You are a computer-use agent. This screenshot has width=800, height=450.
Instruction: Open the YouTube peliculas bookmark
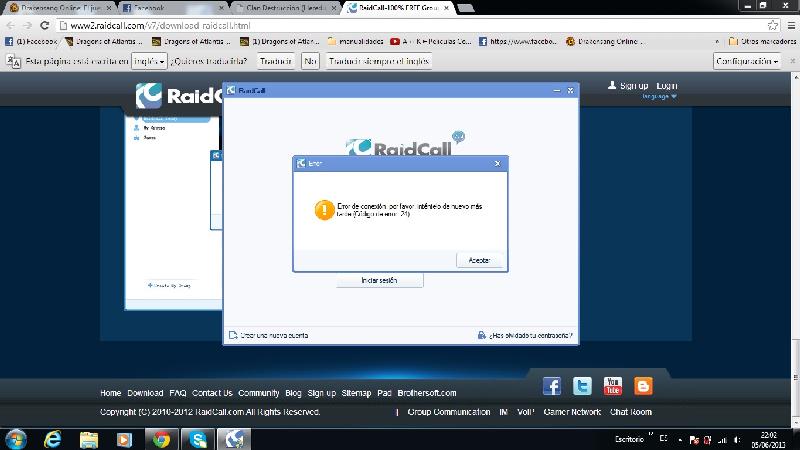pos(431,41)
